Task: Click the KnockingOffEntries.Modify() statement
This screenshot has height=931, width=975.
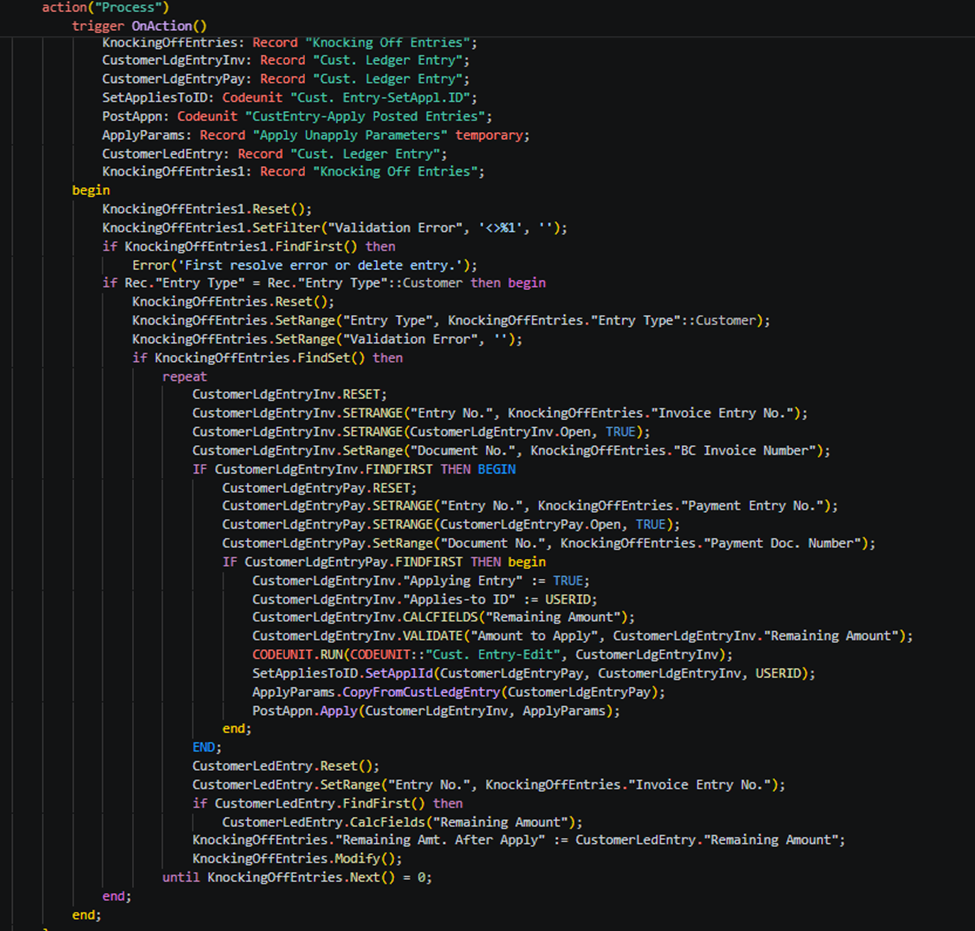Action: (297, 859)
